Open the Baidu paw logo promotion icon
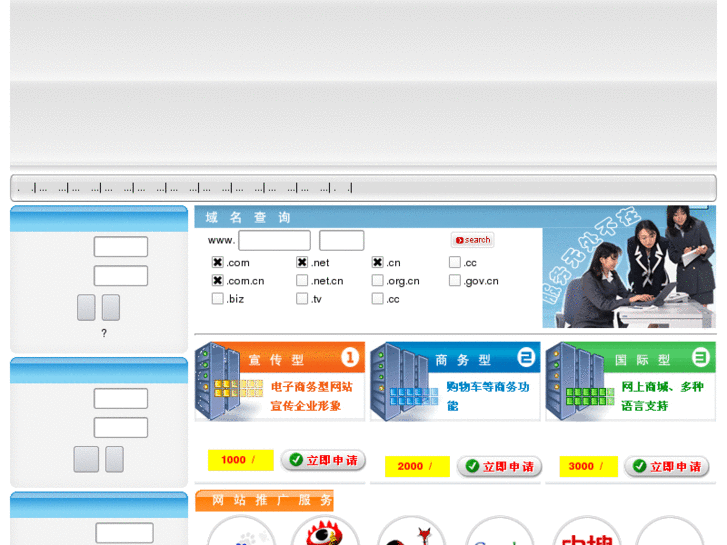 click(x=241, y=532)
